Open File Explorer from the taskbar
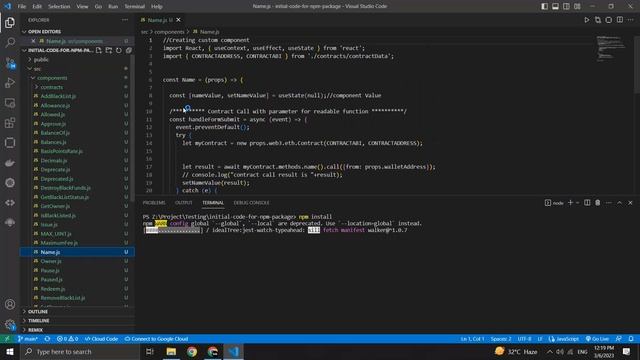 [x=171, y=351]
